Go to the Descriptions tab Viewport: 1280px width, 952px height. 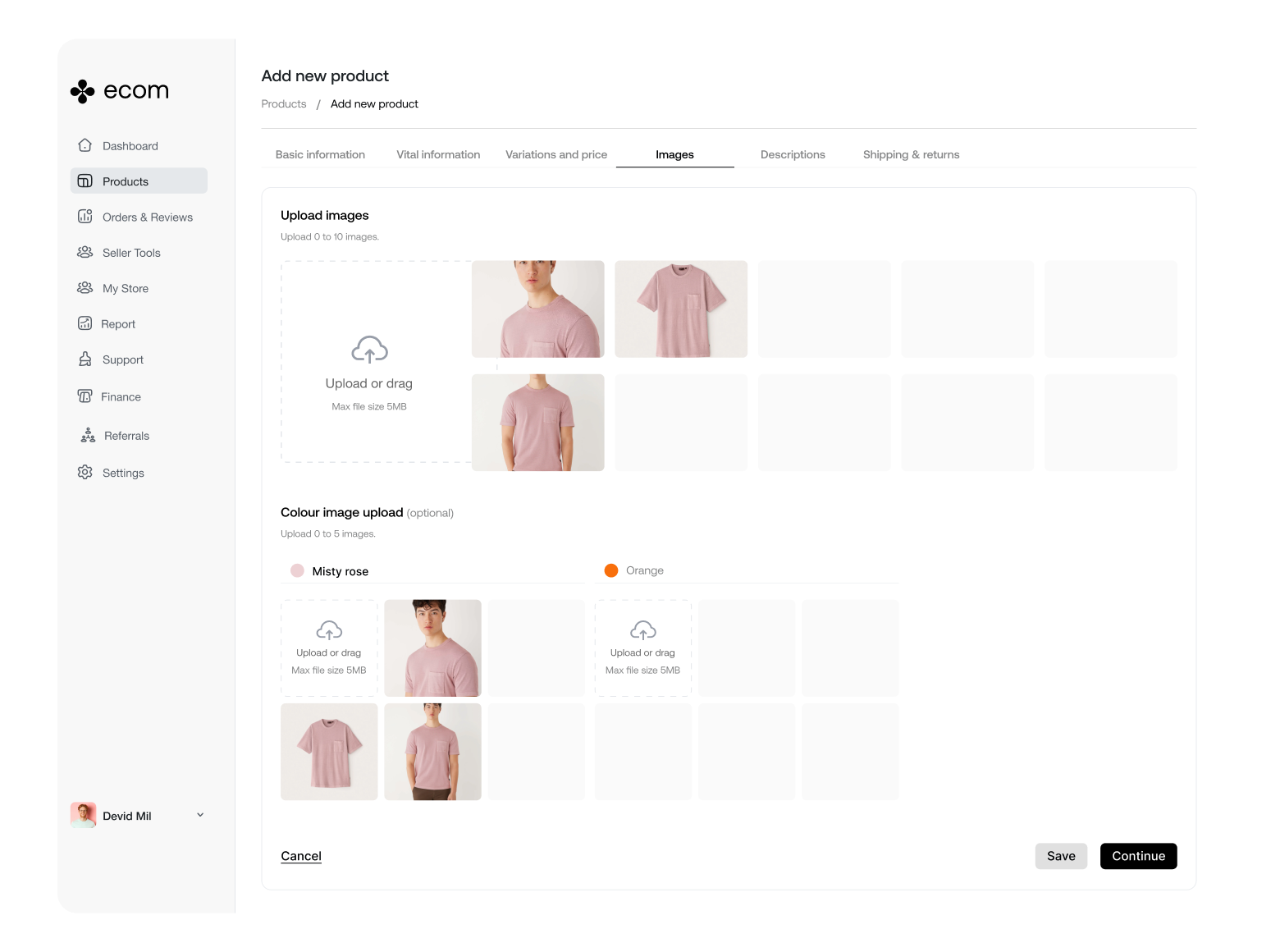pyautogui.click(x=793, y=154)
